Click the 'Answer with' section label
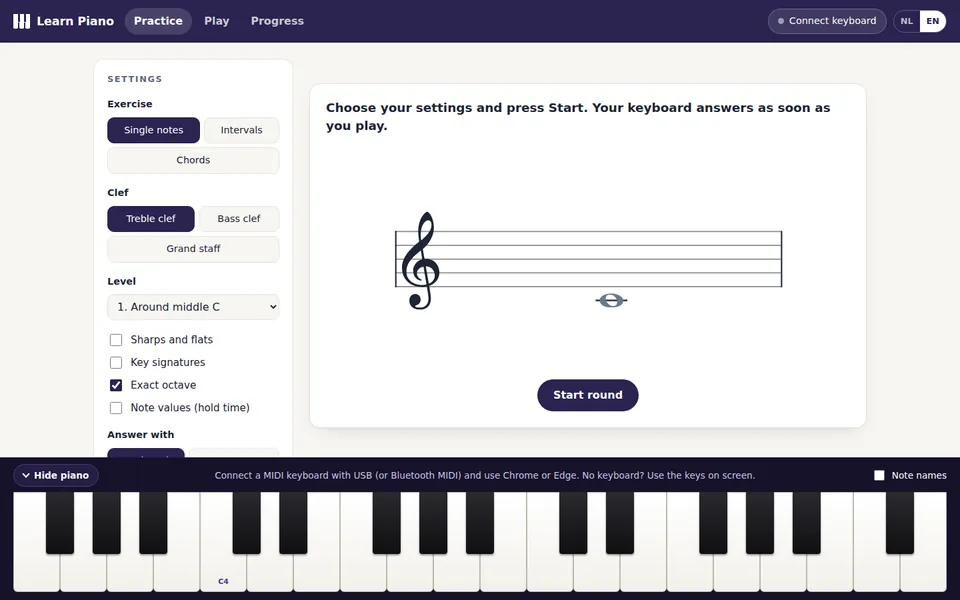This screenshot has width=960, height=600. pyautogui.click(x=141, y=435)
